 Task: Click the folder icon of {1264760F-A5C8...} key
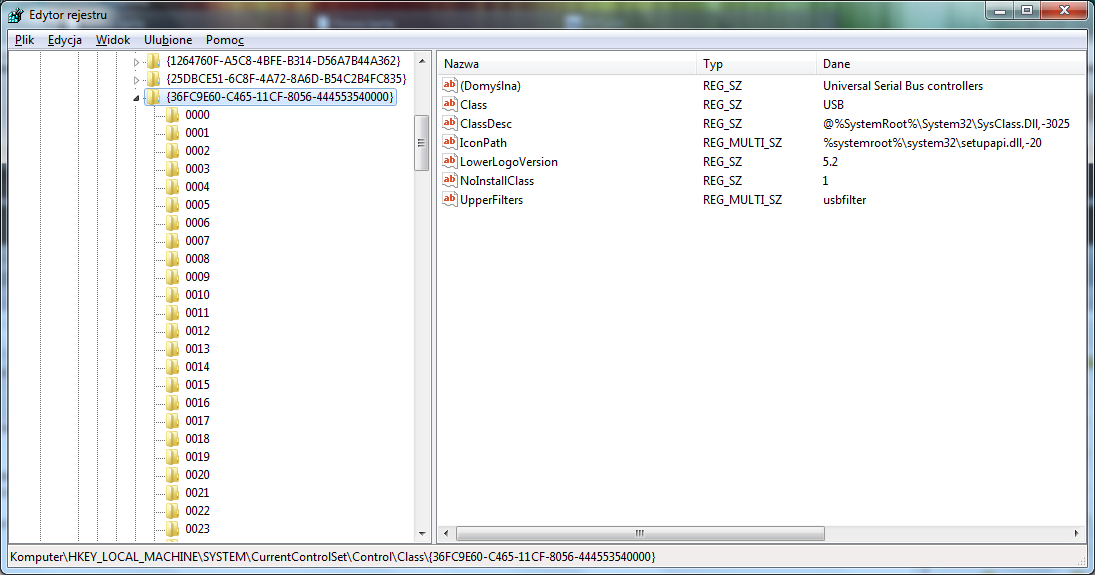[x=154, y=61]
